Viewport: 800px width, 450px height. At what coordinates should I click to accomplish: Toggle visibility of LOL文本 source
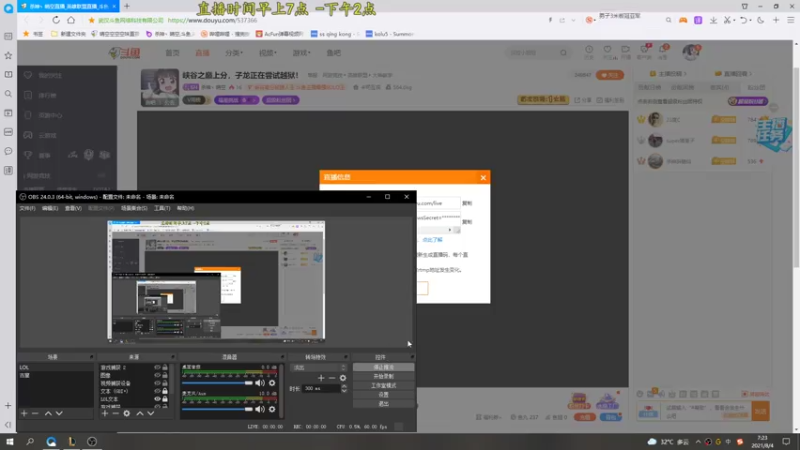157,399
